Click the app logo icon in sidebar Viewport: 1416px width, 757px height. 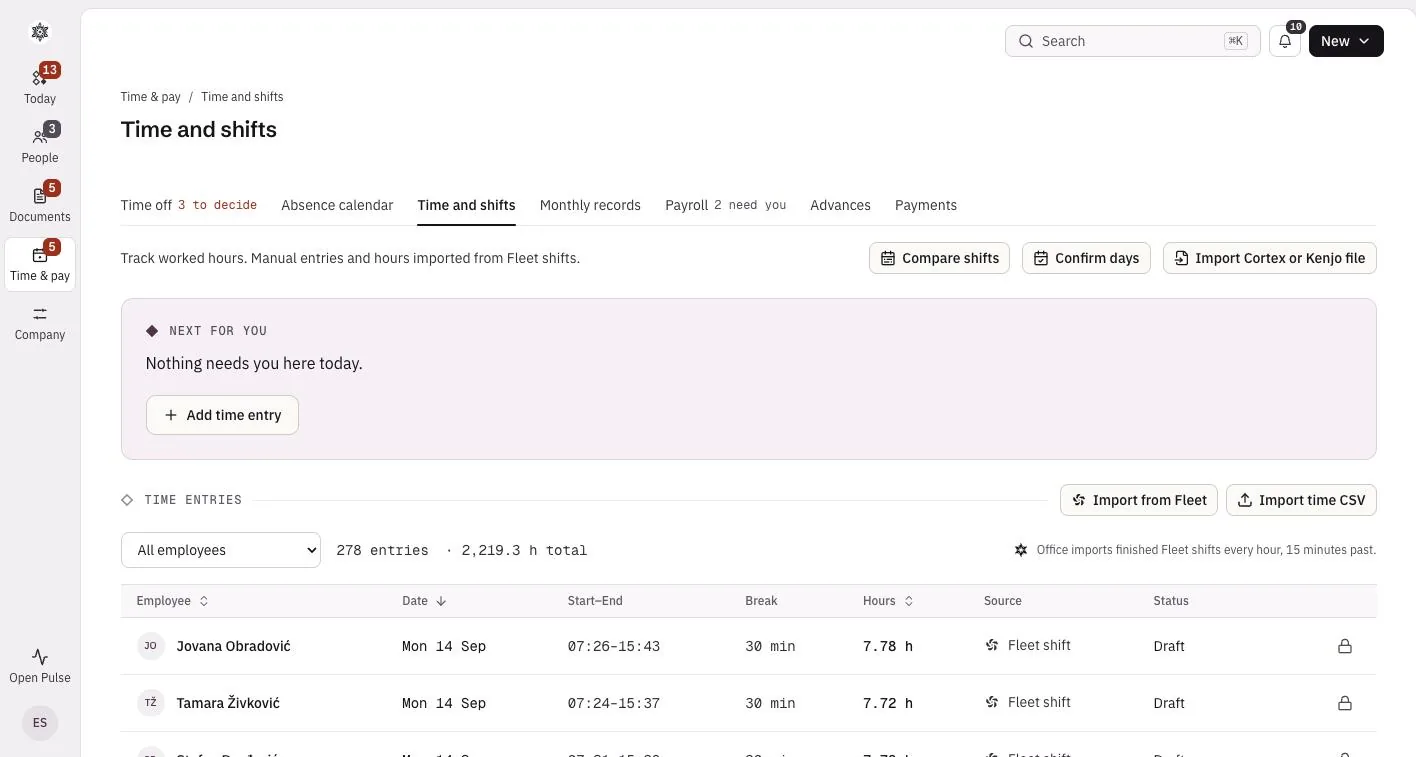pos(40,32)
